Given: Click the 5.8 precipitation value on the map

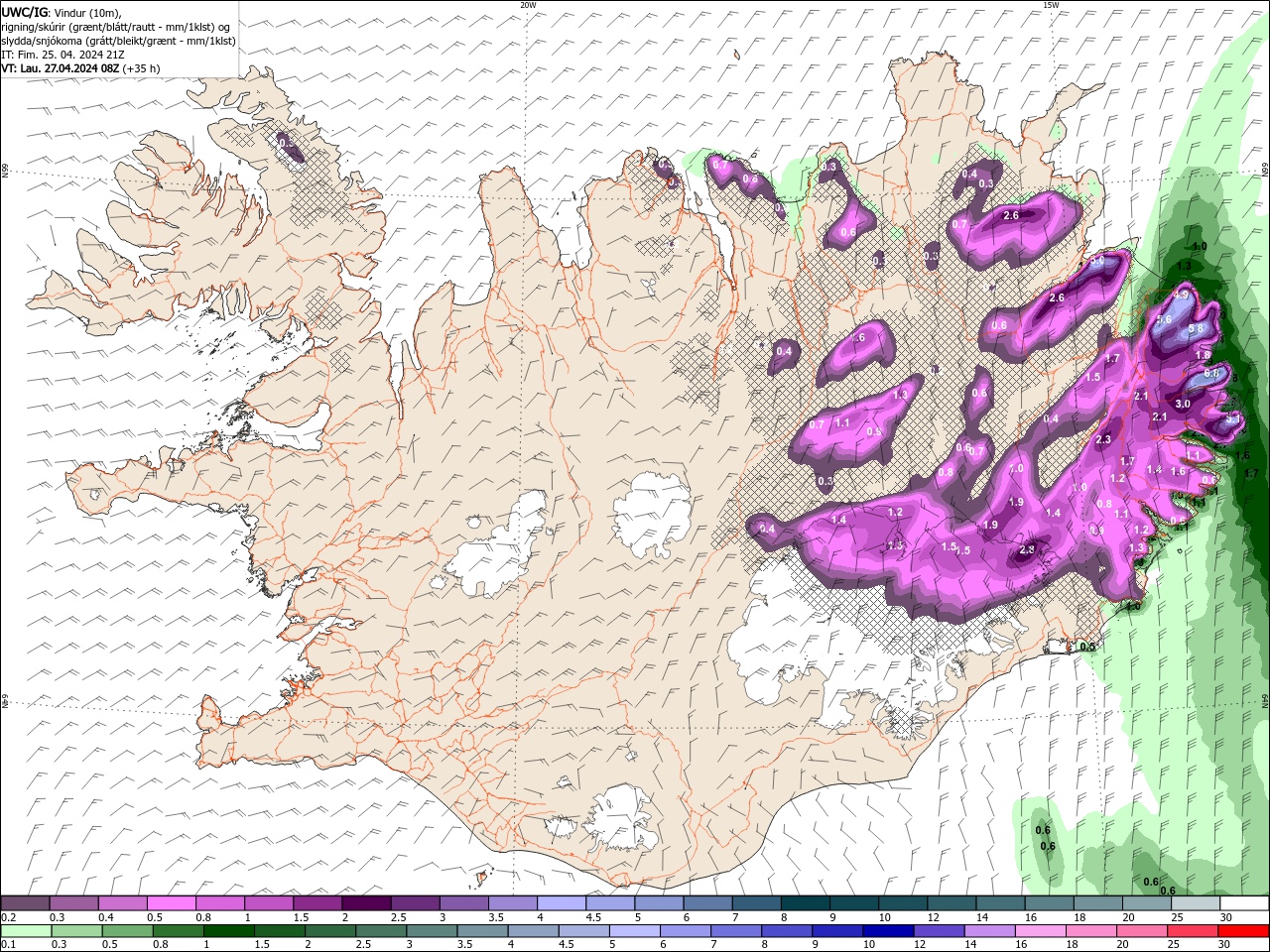Looking at the screenshot, I should coord(1196,329).
